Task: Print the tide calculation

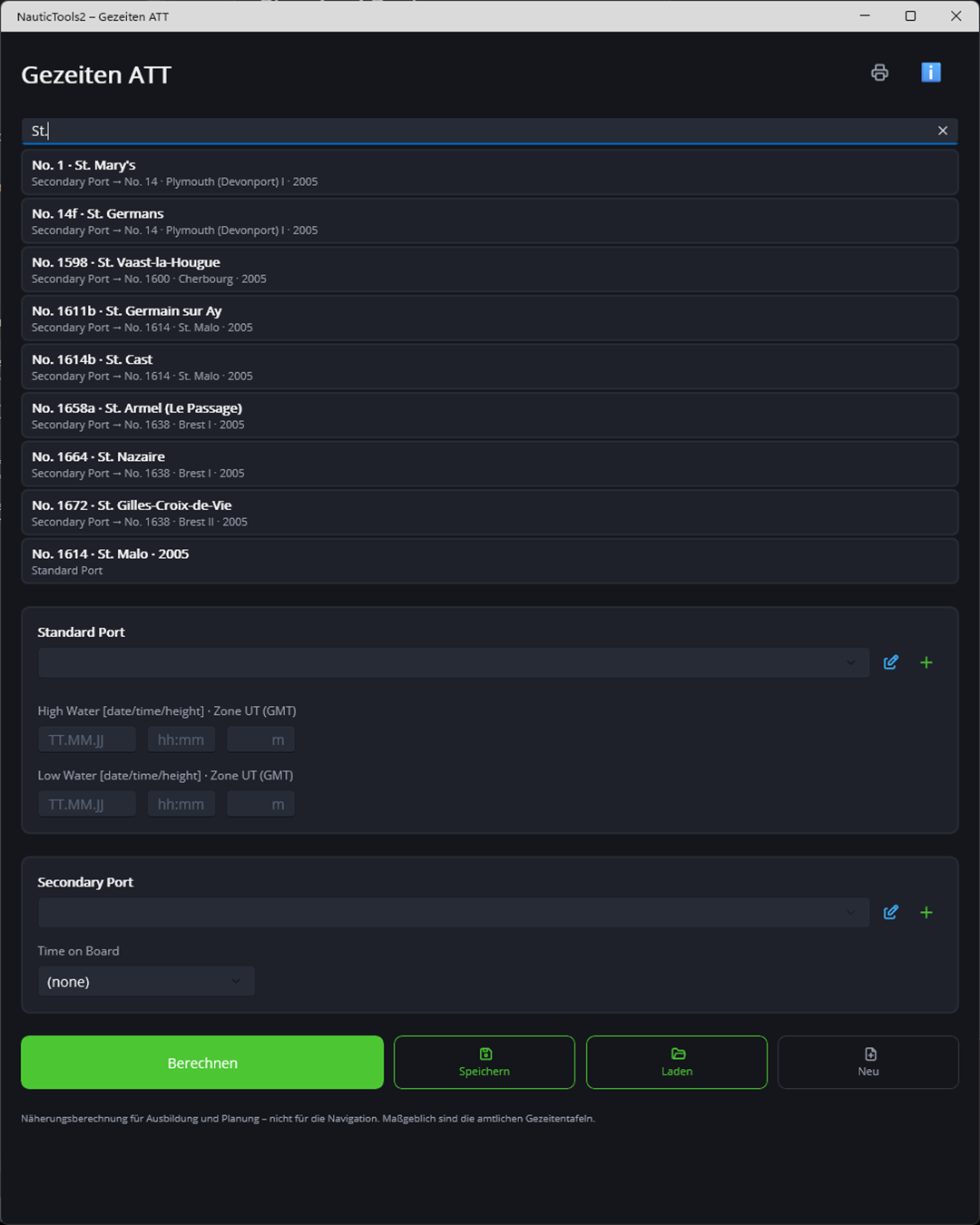Action: tap(879, 73)
